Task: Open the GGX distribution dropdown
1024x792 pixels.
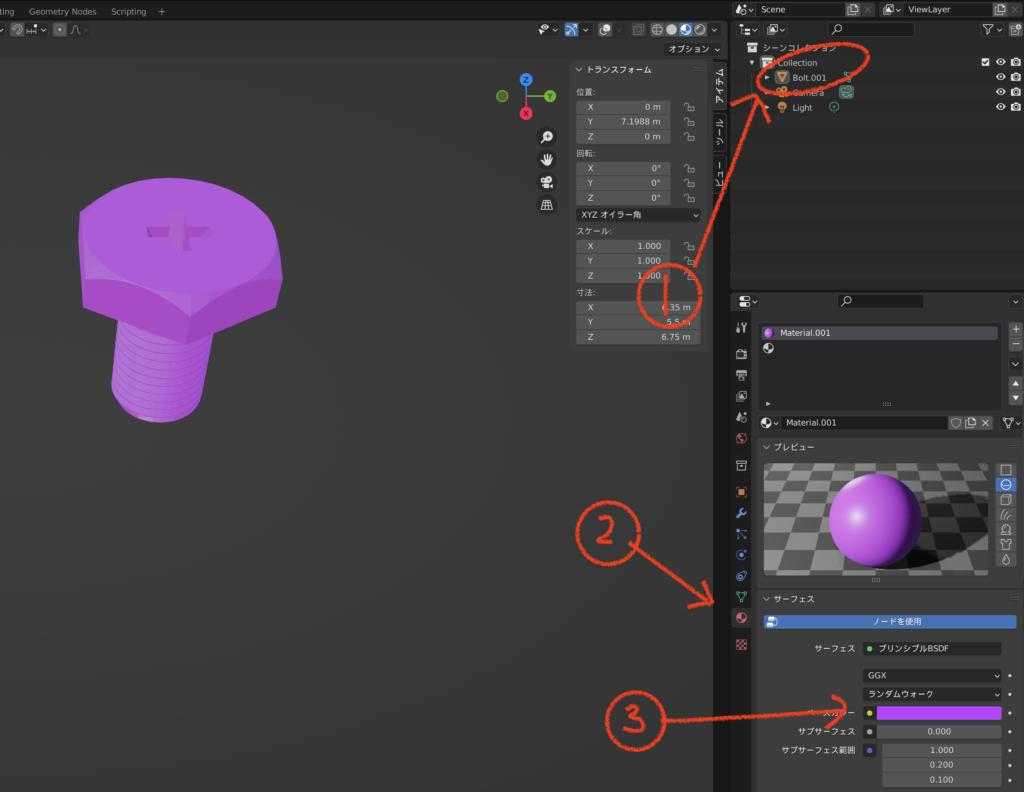Action: pyautogui.click(x=933, y=675)
